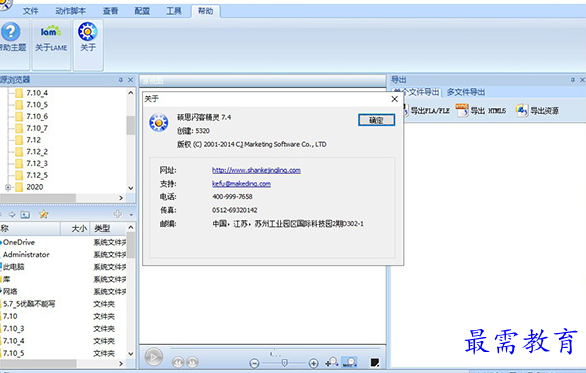
Task: Click the add plus icon in file panel toolbar
Action: tap(118, 214)
